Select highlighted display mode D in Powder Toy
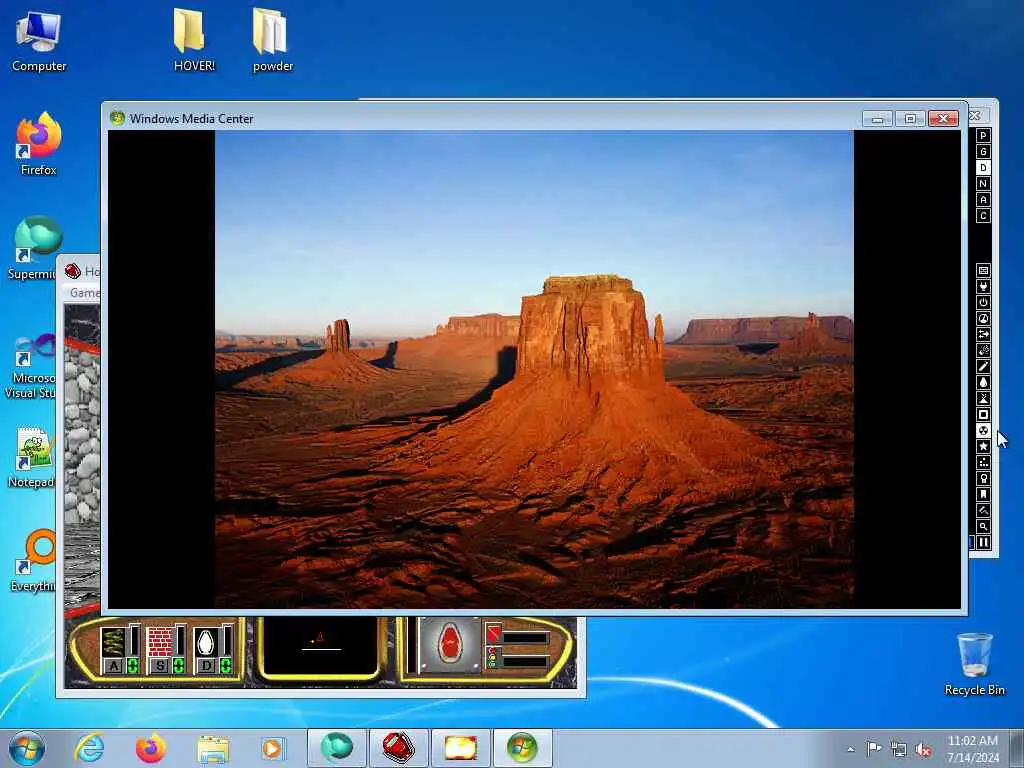This screenshot has height=768, width=1024. (x=984, y=168)
